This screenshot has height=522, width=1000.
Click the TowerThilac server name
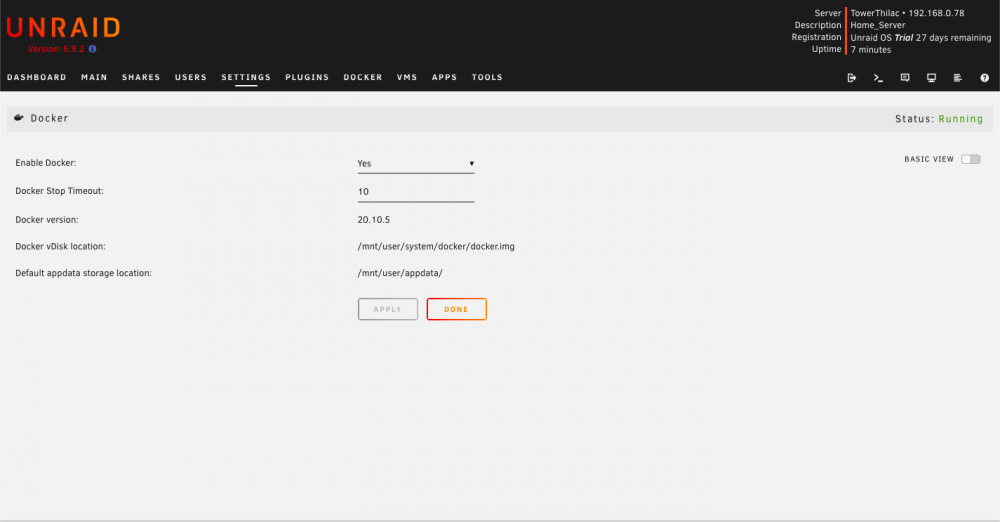click(x=874, y=13)
